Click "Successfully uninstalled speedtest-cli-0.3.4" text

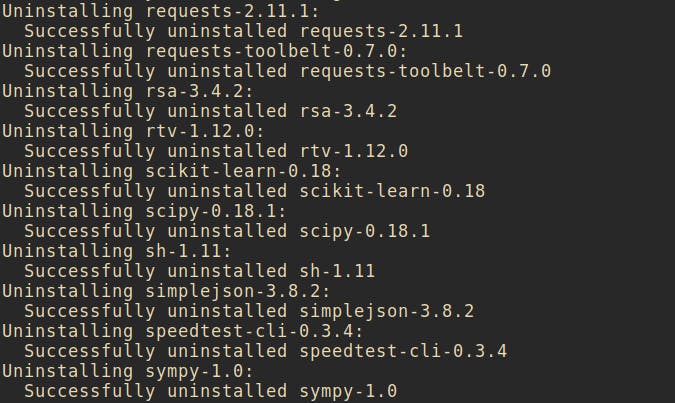point(265,350)
